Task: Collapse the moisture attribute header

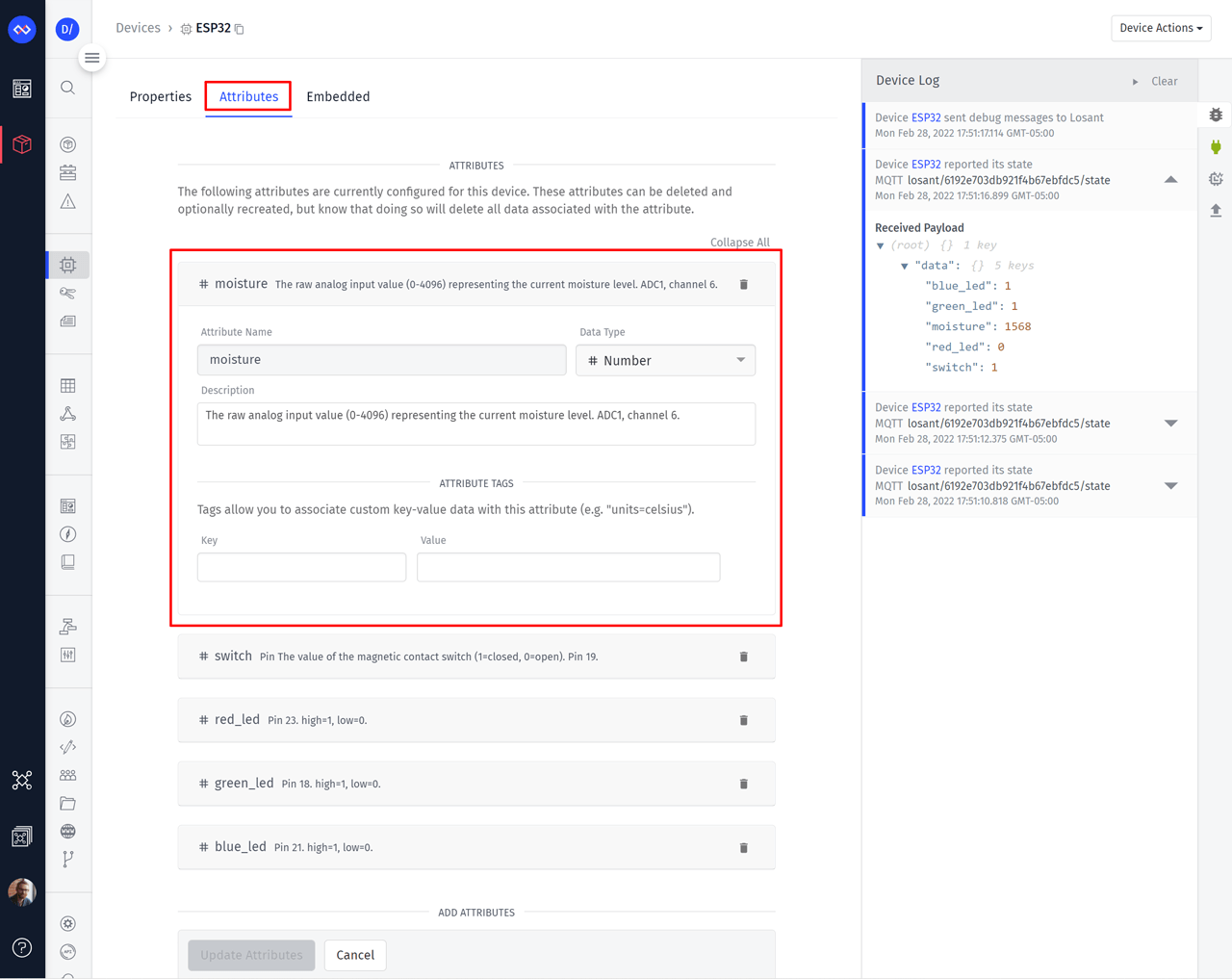Action: [x=476, y=284]
